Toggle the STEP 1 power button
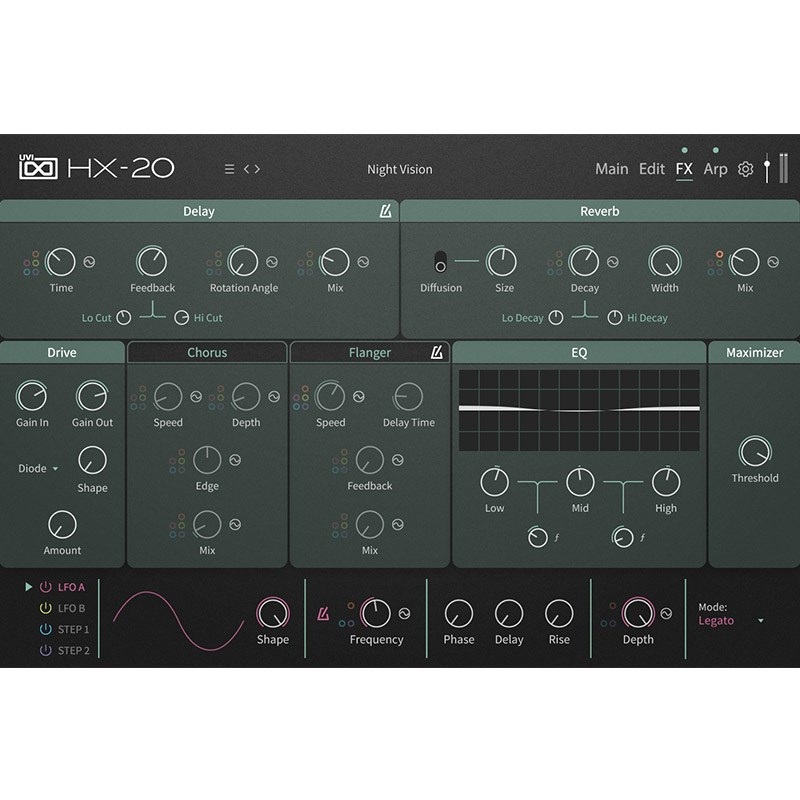800x800 pixels. [x=45, y=629]
